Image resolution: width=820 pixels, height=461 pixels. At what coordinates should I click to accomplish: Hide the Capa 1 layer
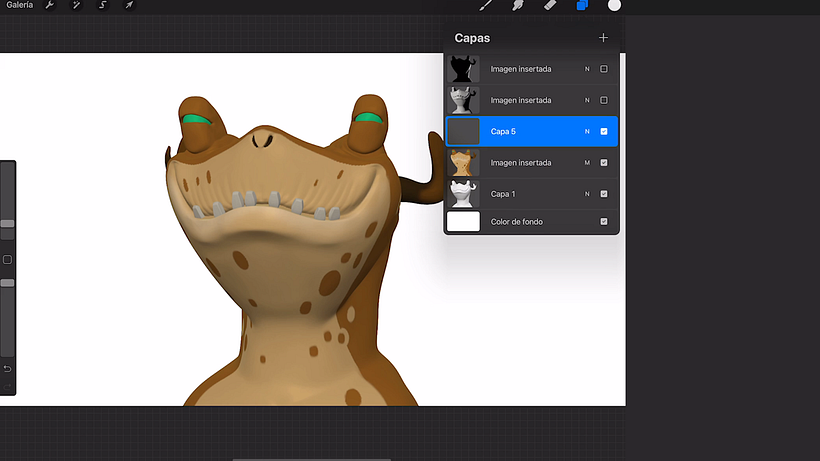[x=604, y=194]
